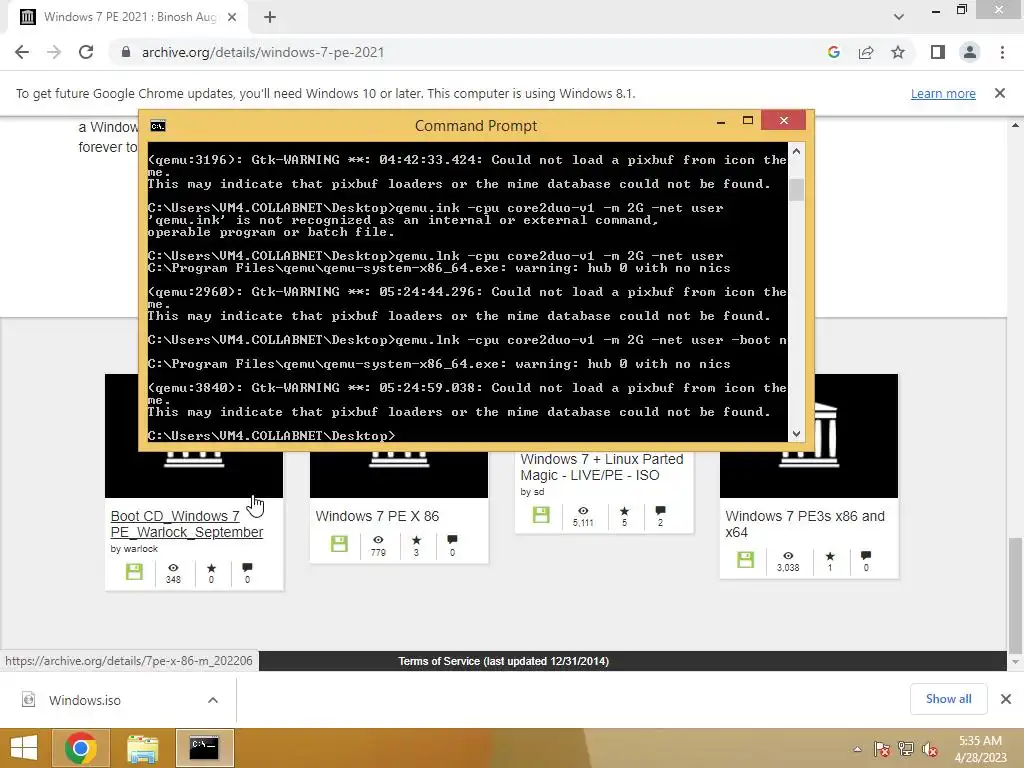Share this page icon in address bar
1024x768 pixels.
[866, 52]
